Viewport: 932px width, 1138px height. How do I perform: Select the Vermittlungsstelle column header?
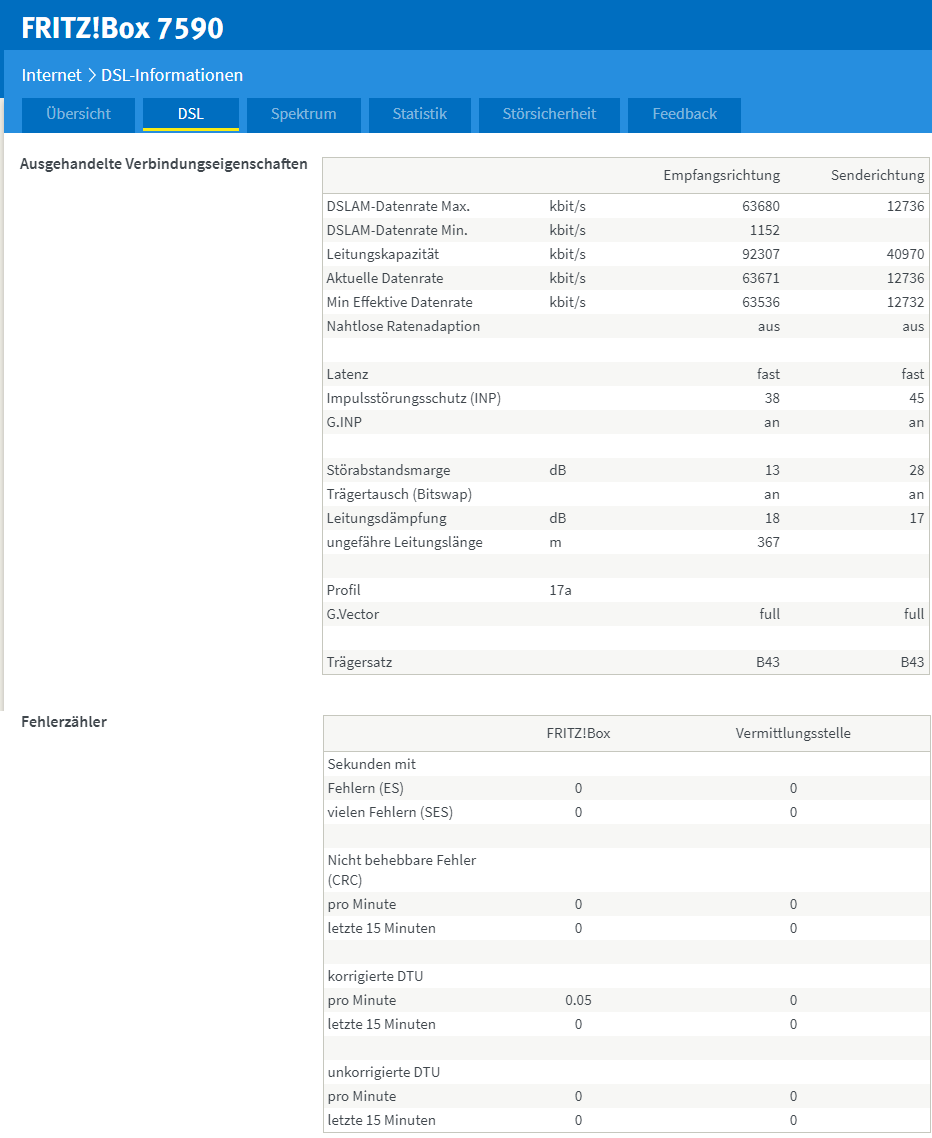(x=793, y=733)
